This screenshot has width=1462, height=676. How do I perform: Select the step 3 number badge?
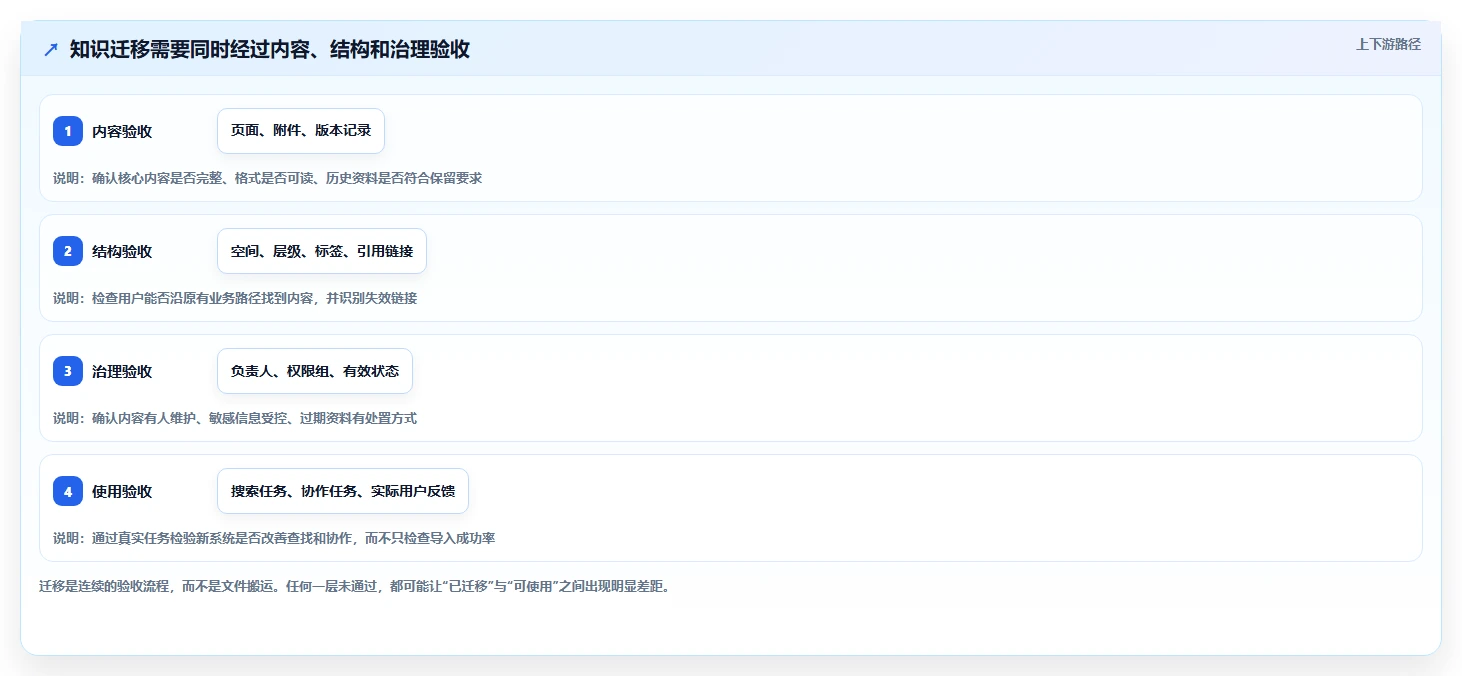(68, 371)
